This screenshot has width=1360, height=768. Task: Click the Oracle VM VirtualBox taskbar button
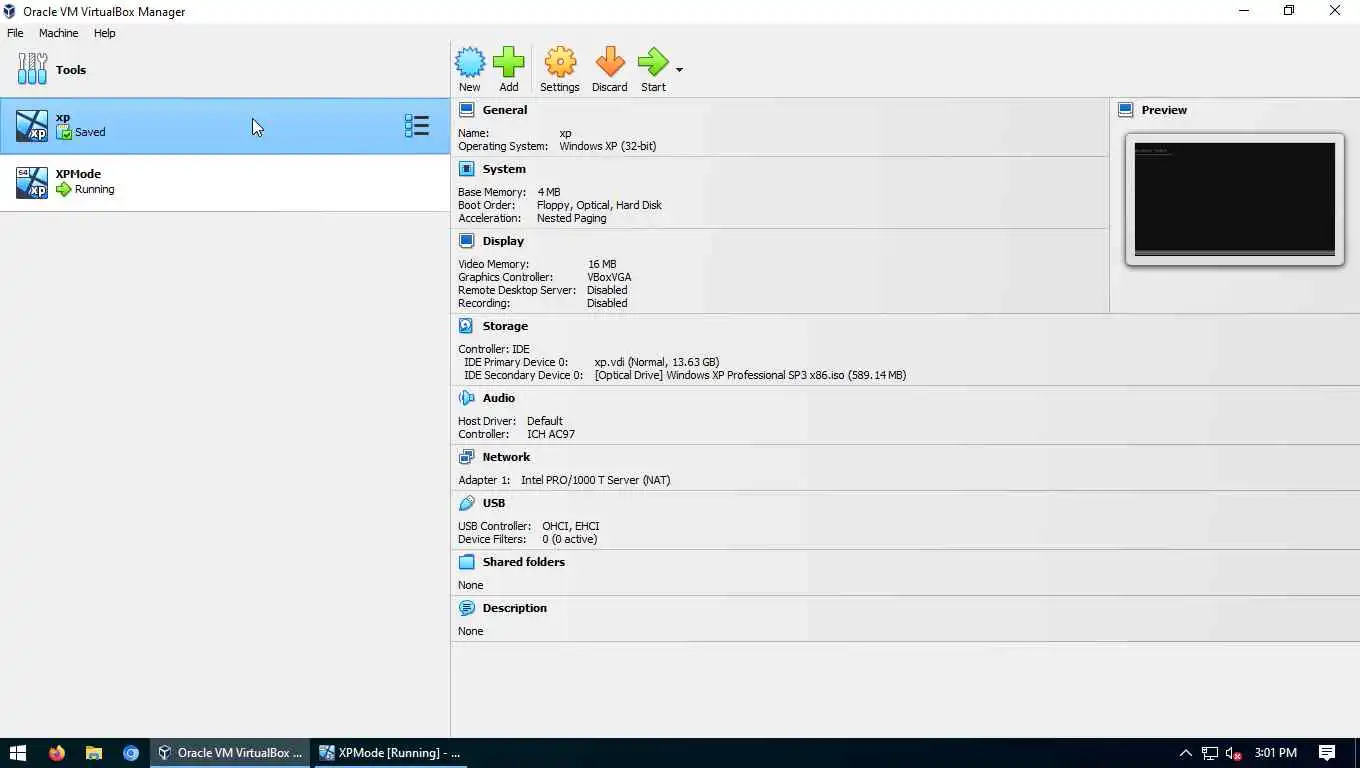pyautogui.click(x=231, y=753)
